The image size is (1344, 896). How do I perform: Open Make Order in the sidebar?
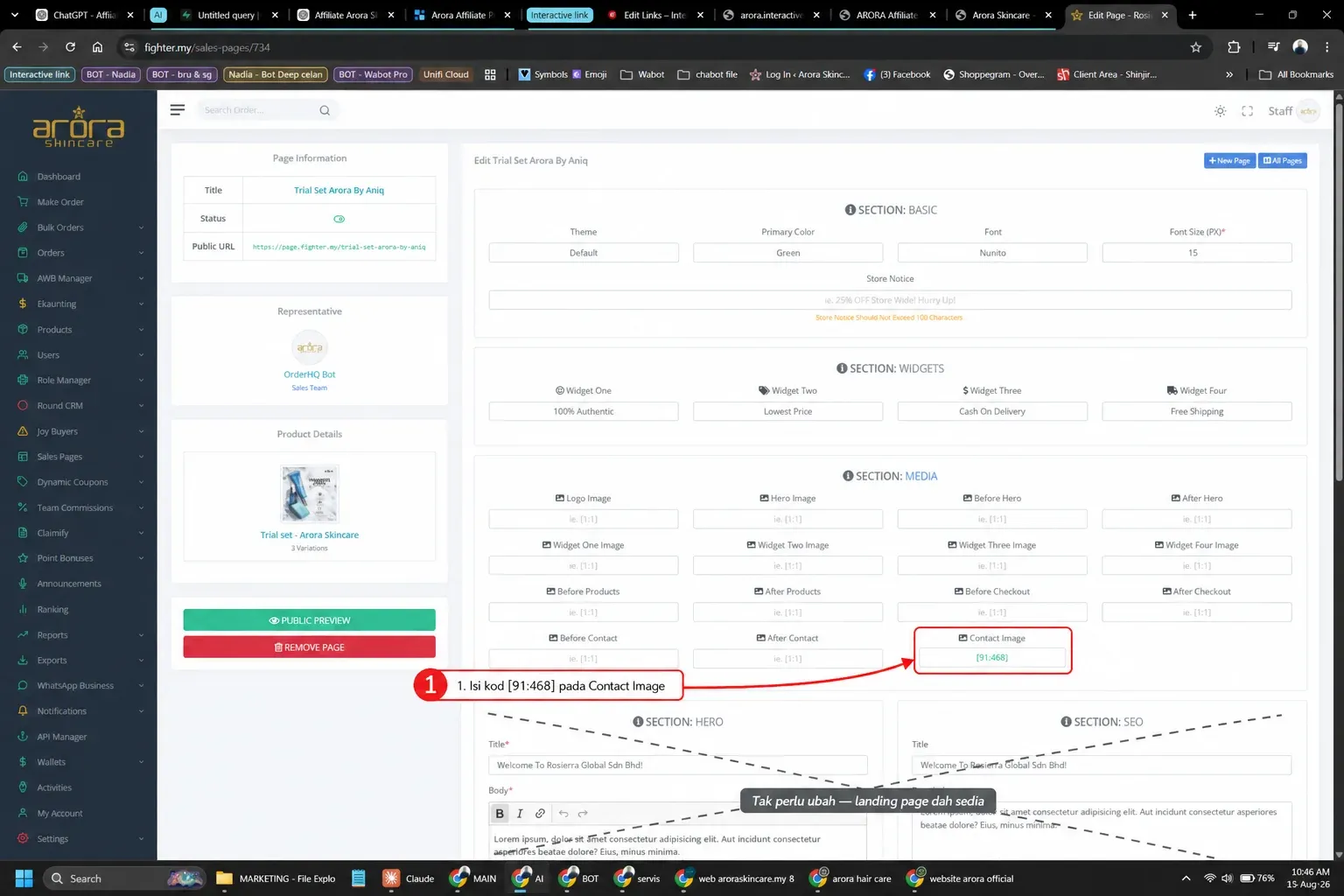(60, 202)
